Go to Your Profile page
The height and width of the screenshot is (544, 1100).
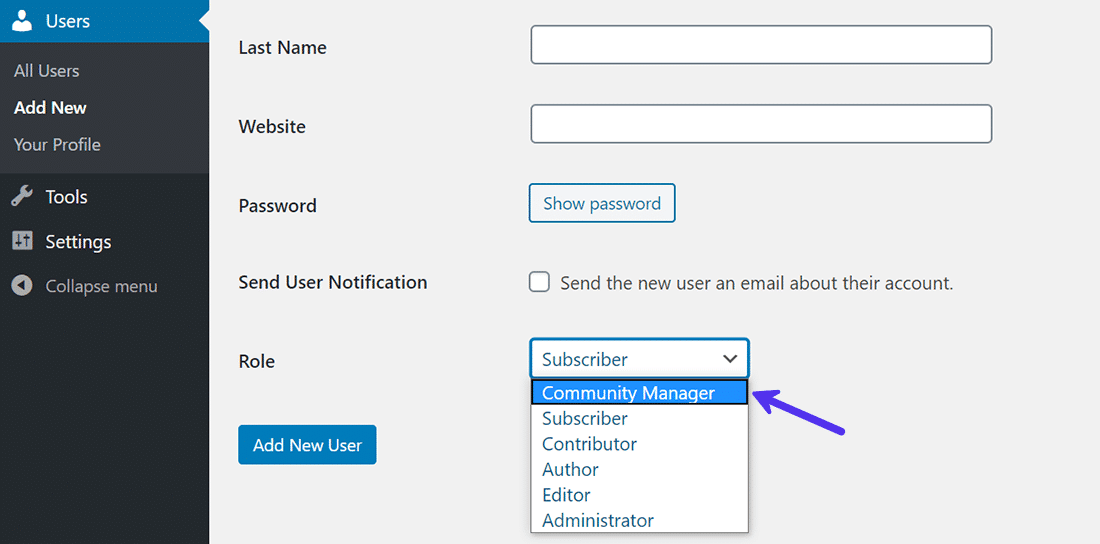57,145
